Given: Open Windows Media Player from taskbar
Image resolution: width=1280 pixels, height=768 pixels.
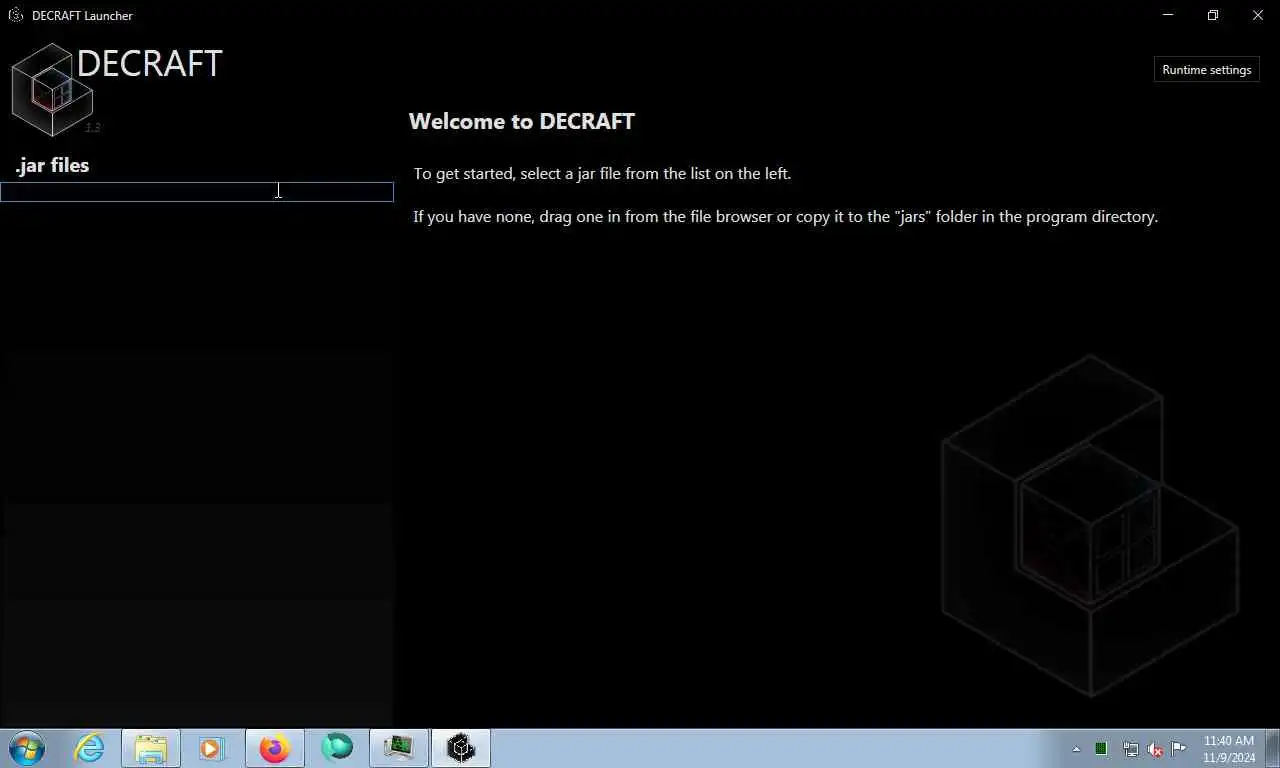Looking at the screenshot, I should [212, 748].
